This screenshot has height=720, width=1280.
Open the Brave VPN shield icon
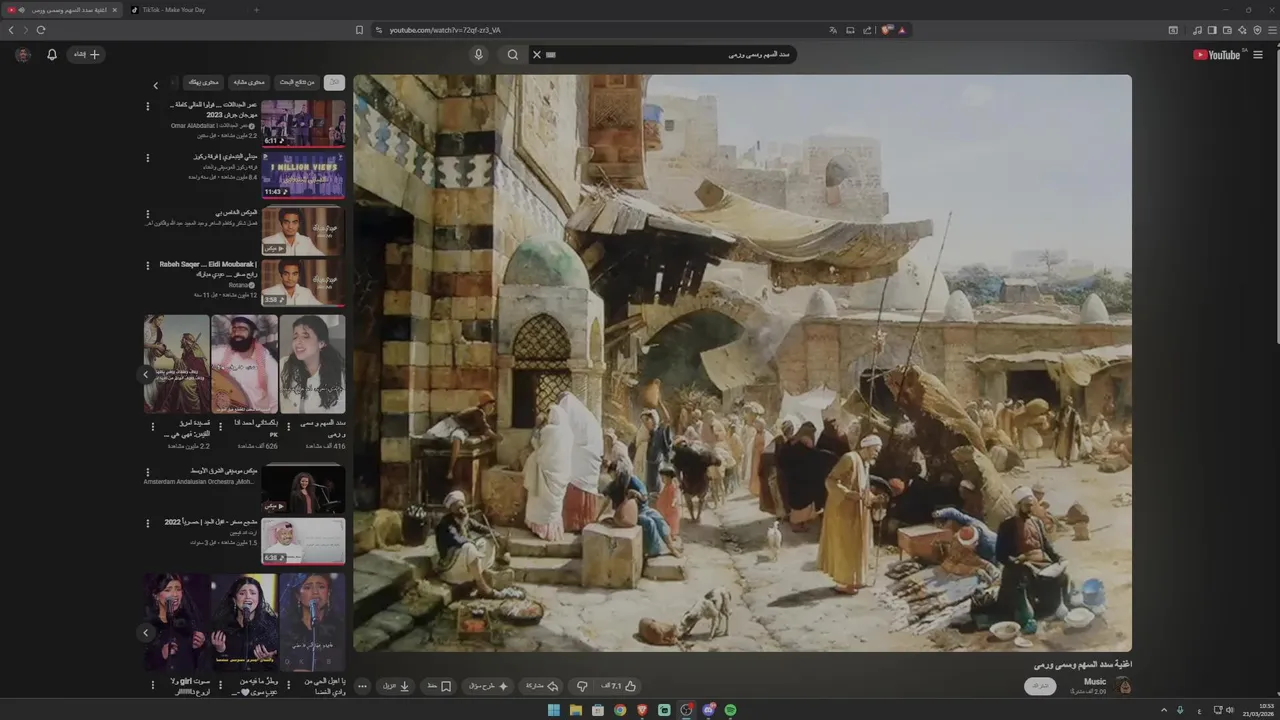tap(1257, 30)
